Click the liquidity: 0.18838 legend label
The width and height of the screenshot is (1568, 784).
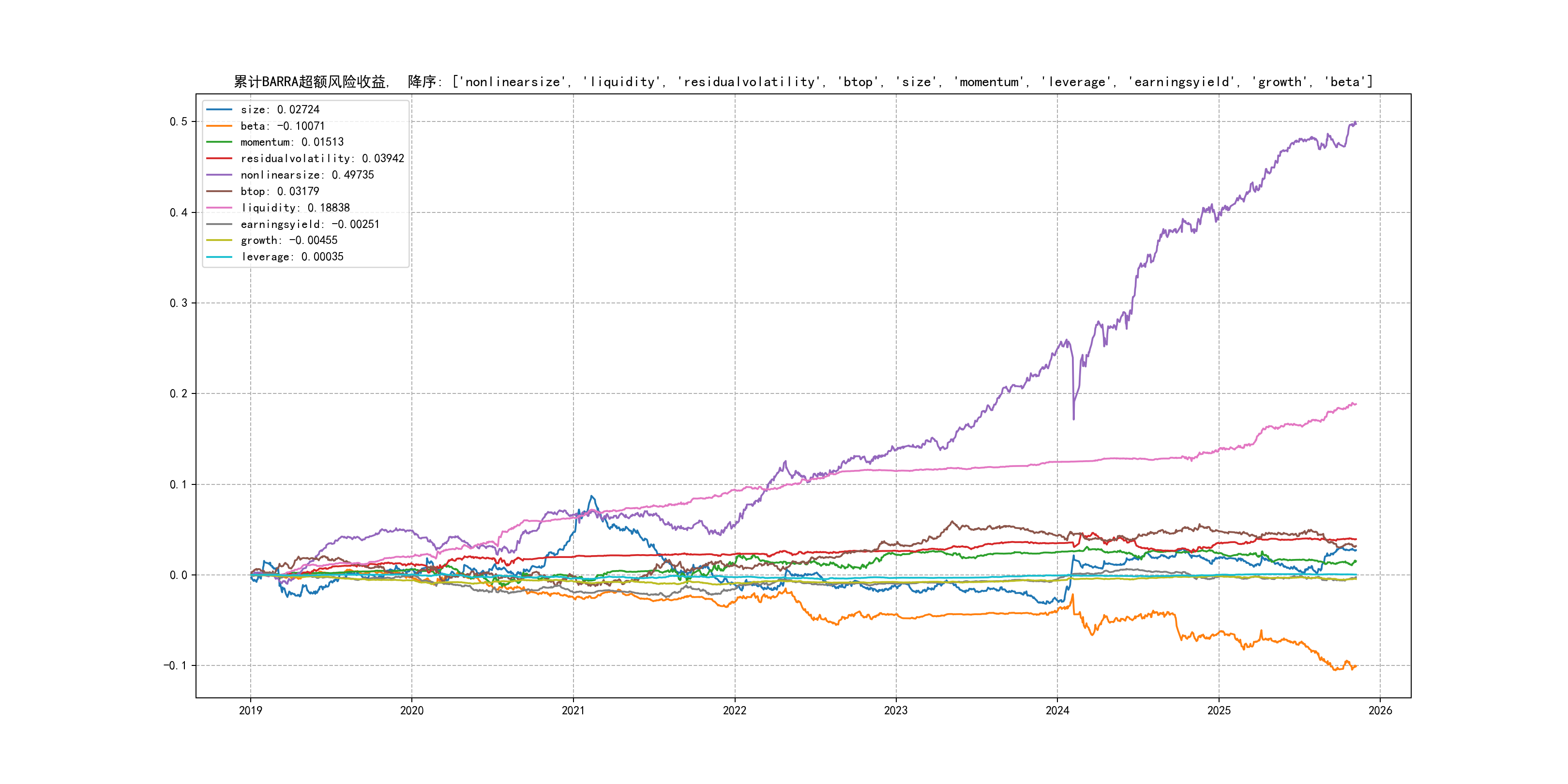tap(295, 208)
